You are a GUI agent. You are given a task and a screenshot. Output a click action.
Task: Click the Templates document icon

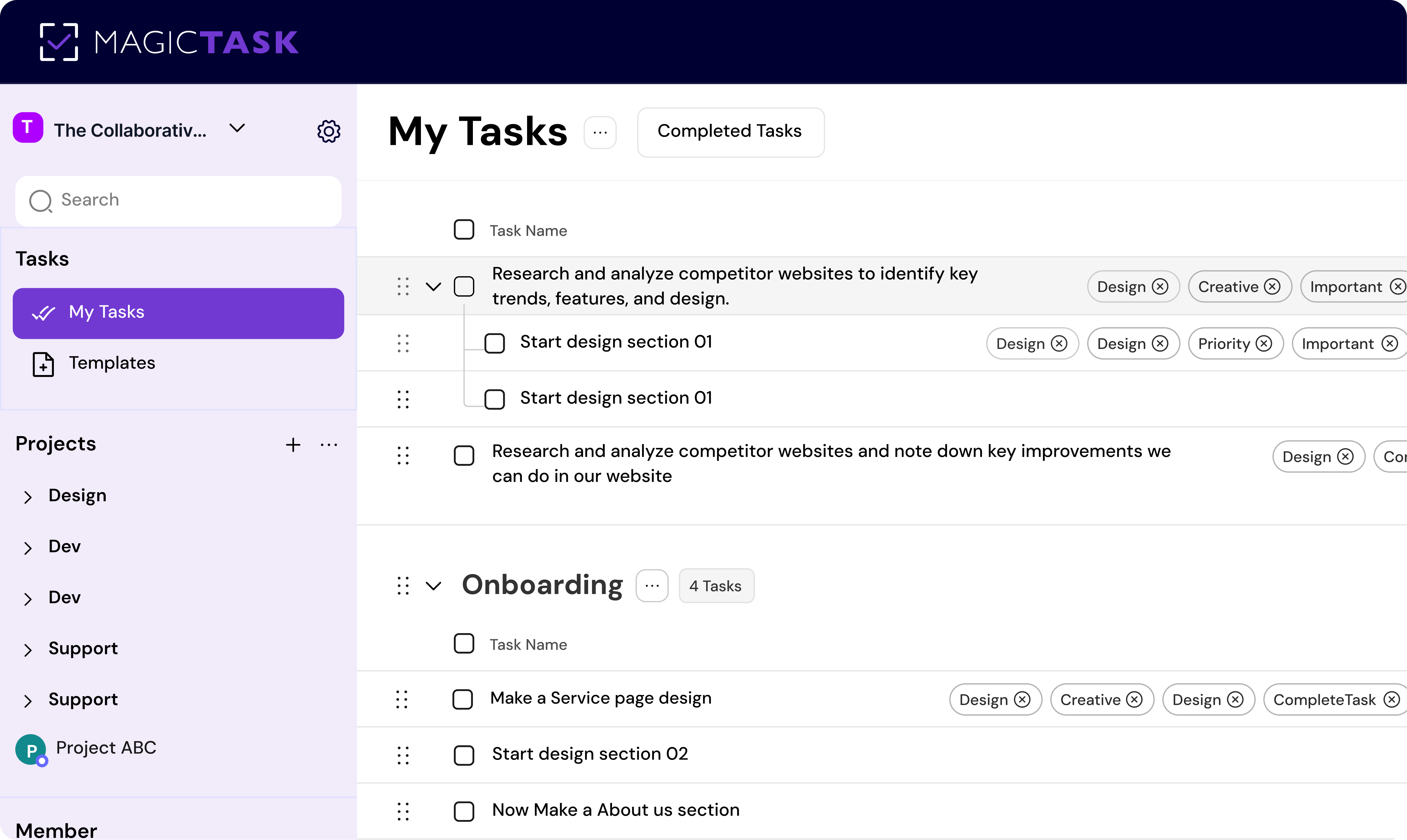coord(43,364)
